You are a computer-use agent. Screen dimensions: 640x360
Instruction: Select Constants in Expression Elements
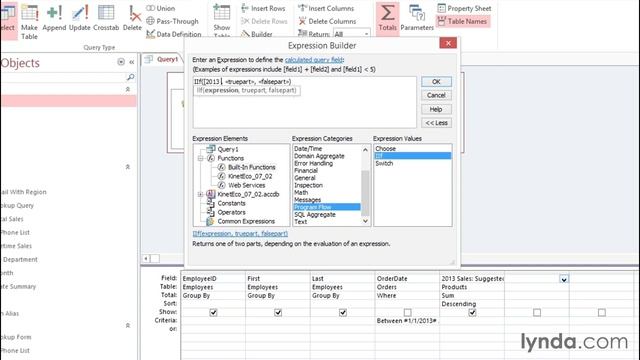[231, 203]
